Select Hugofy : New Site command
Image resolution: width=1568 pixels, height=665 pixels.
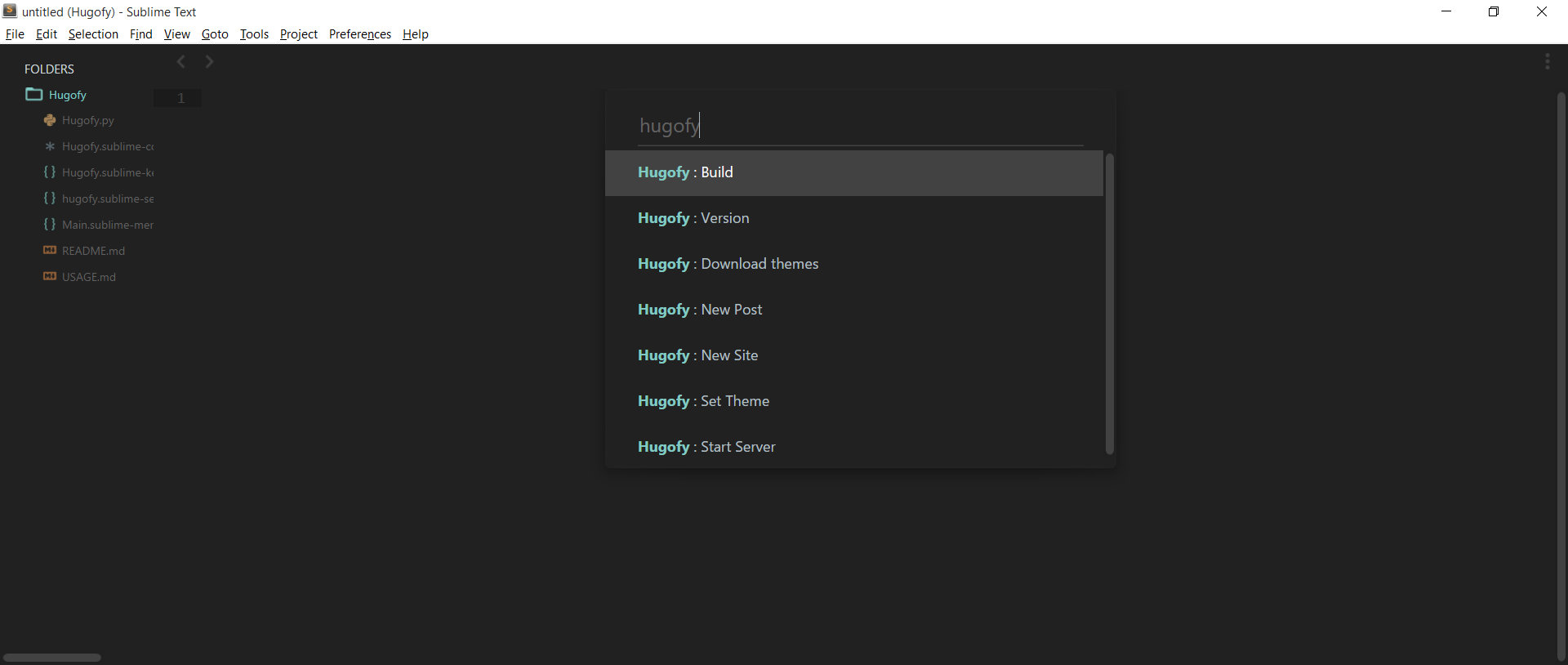click(853, 355)
